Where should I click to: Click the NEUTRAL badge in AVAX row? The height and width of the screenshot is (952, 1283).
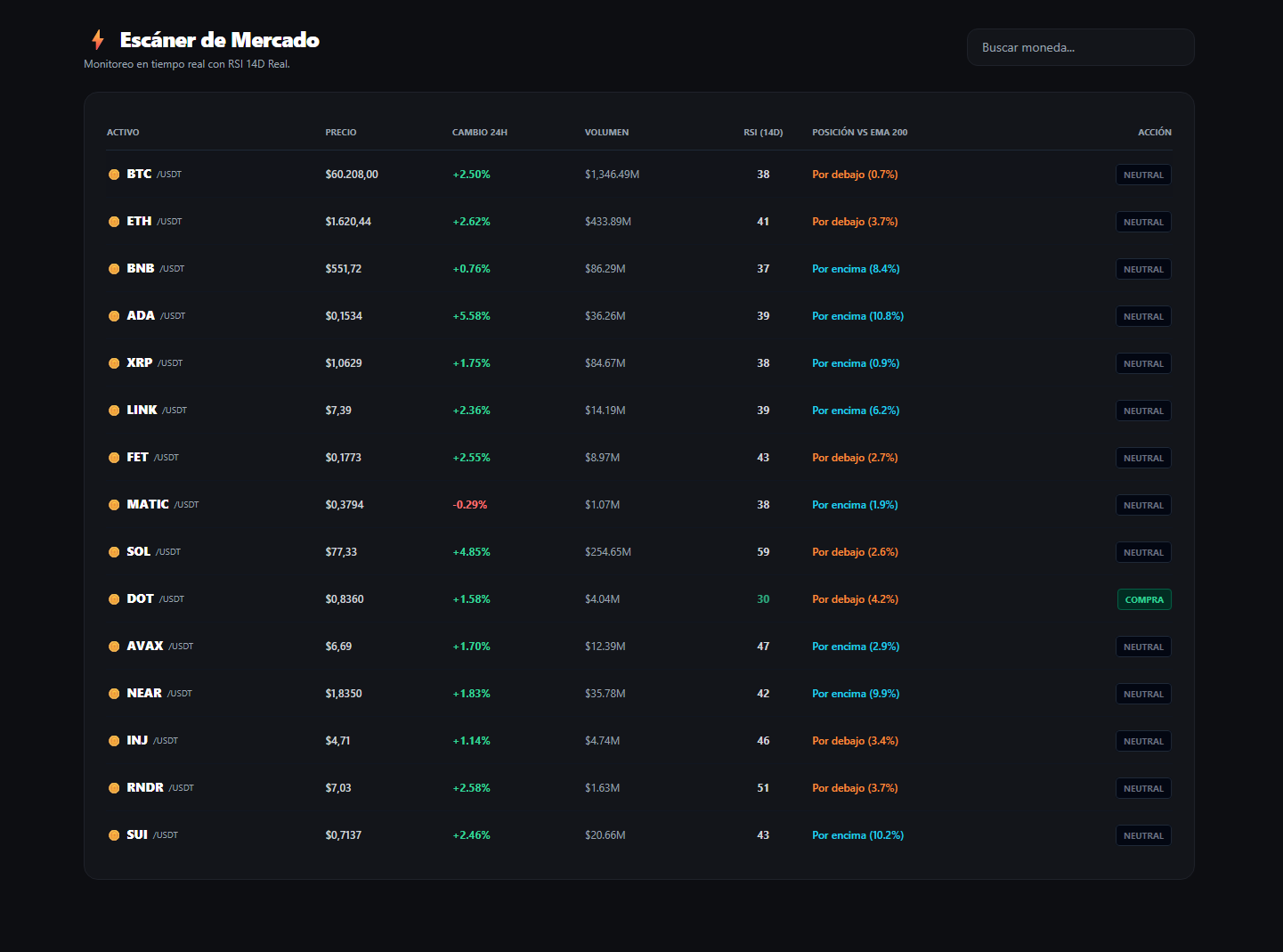tap(1143, 647)
